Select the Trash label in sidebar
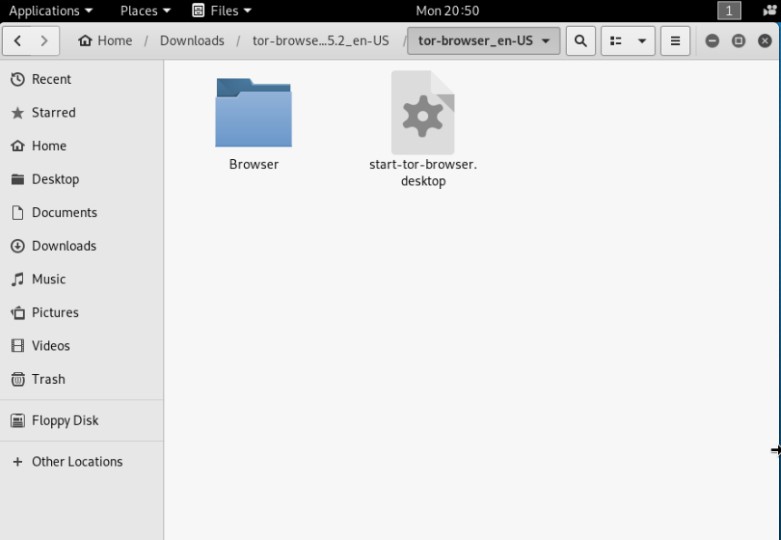The image size is (781, 540). click(x=48, y=379)
